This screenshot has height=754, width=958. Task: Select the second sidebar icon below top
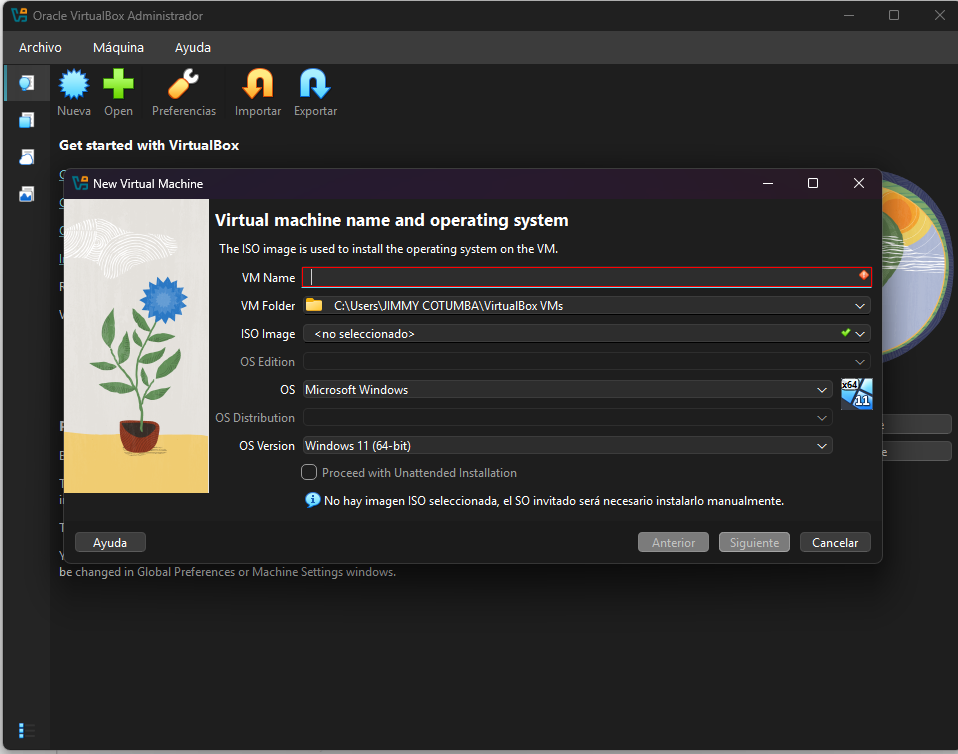coord(26,120)
